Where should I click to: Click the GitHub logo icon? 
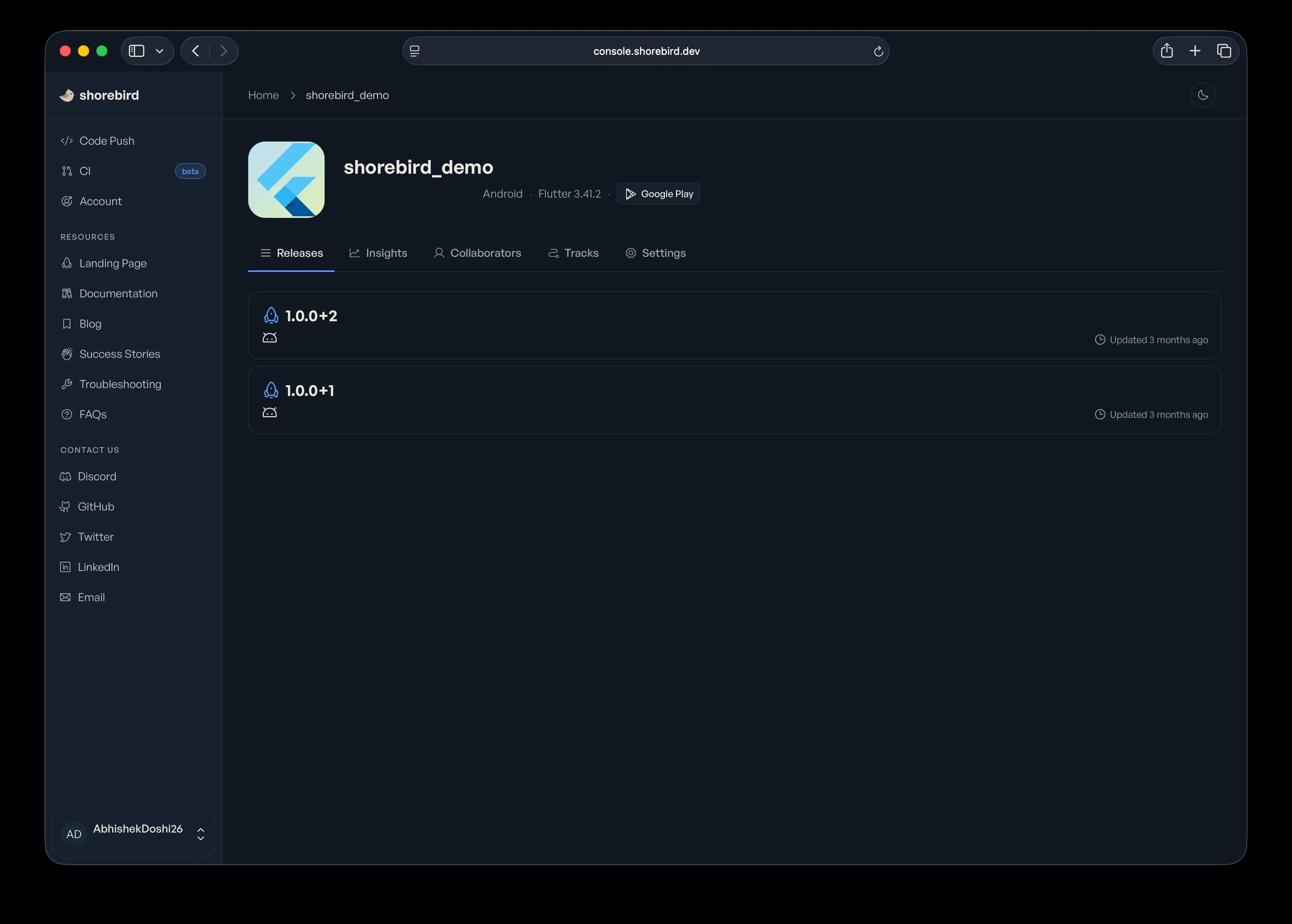tap(66, 506)
